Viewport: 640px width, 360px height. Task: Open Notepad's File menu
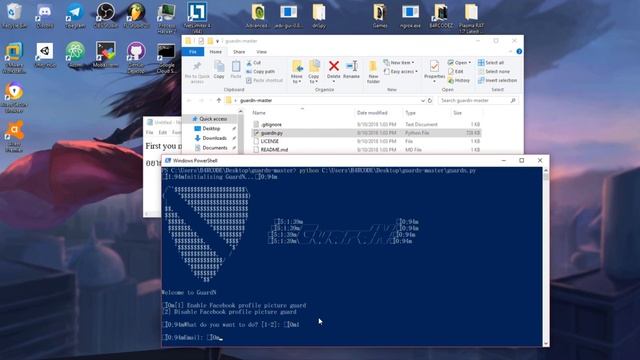pos(149,132)
